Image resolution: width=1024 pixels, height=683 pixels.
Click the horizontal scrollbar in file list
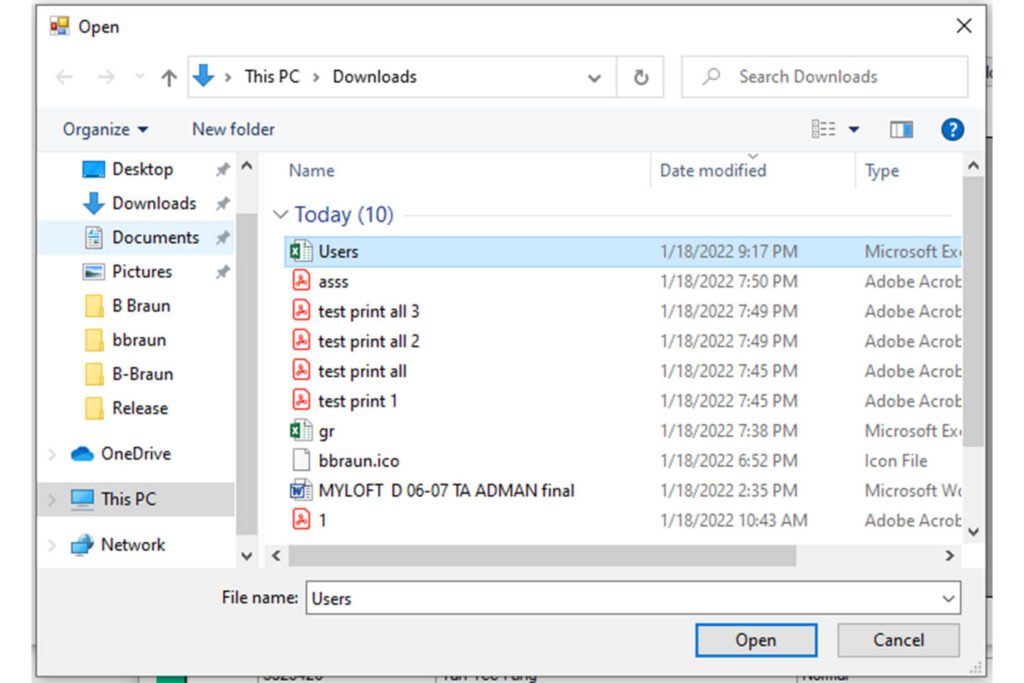coord(542,555)
